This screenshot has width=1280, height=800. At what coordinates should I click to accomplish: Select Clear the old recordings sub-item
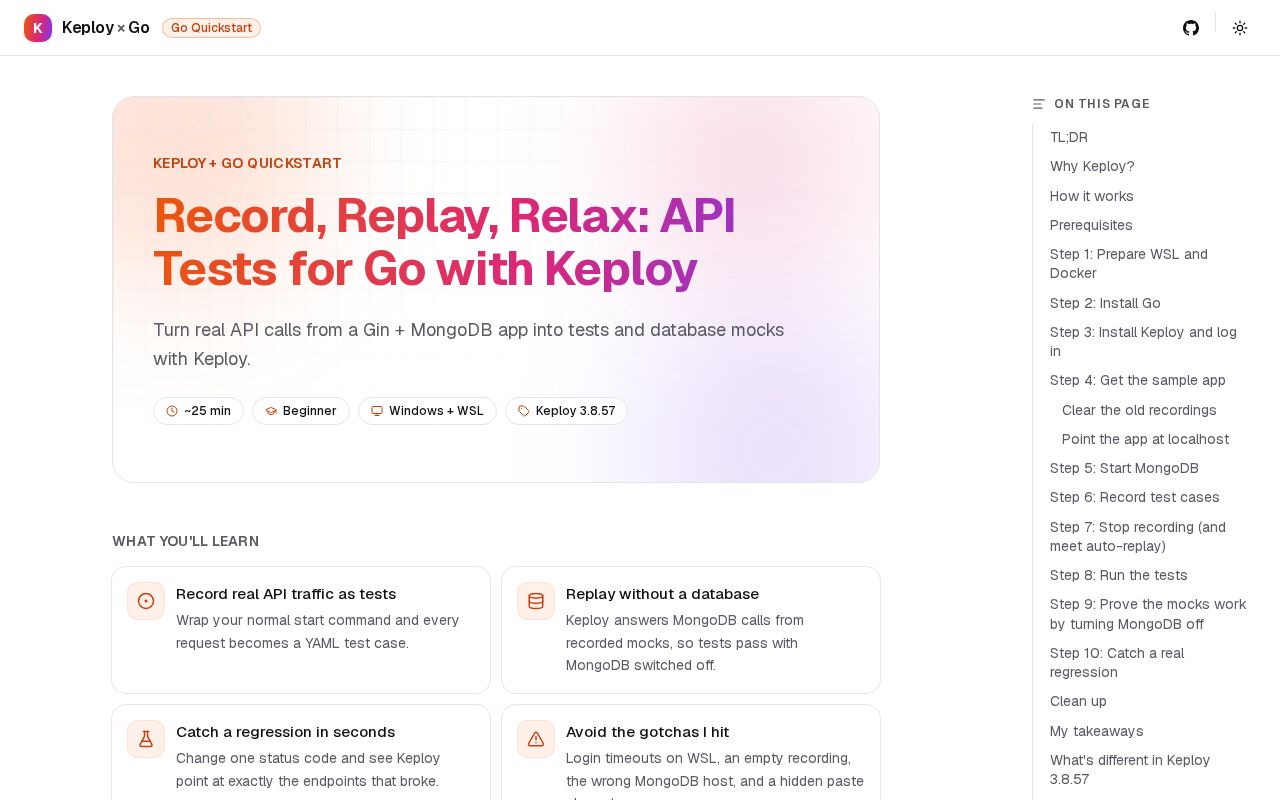[x=1139, y=410]
